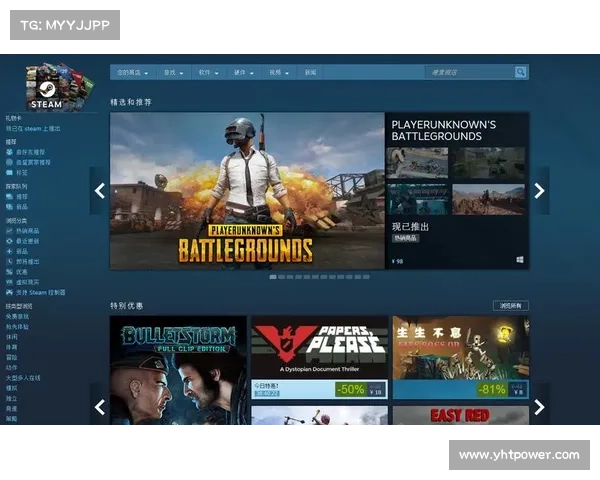Open the 视频 dropdown menu
600x480 pixels.
point(279,72)
